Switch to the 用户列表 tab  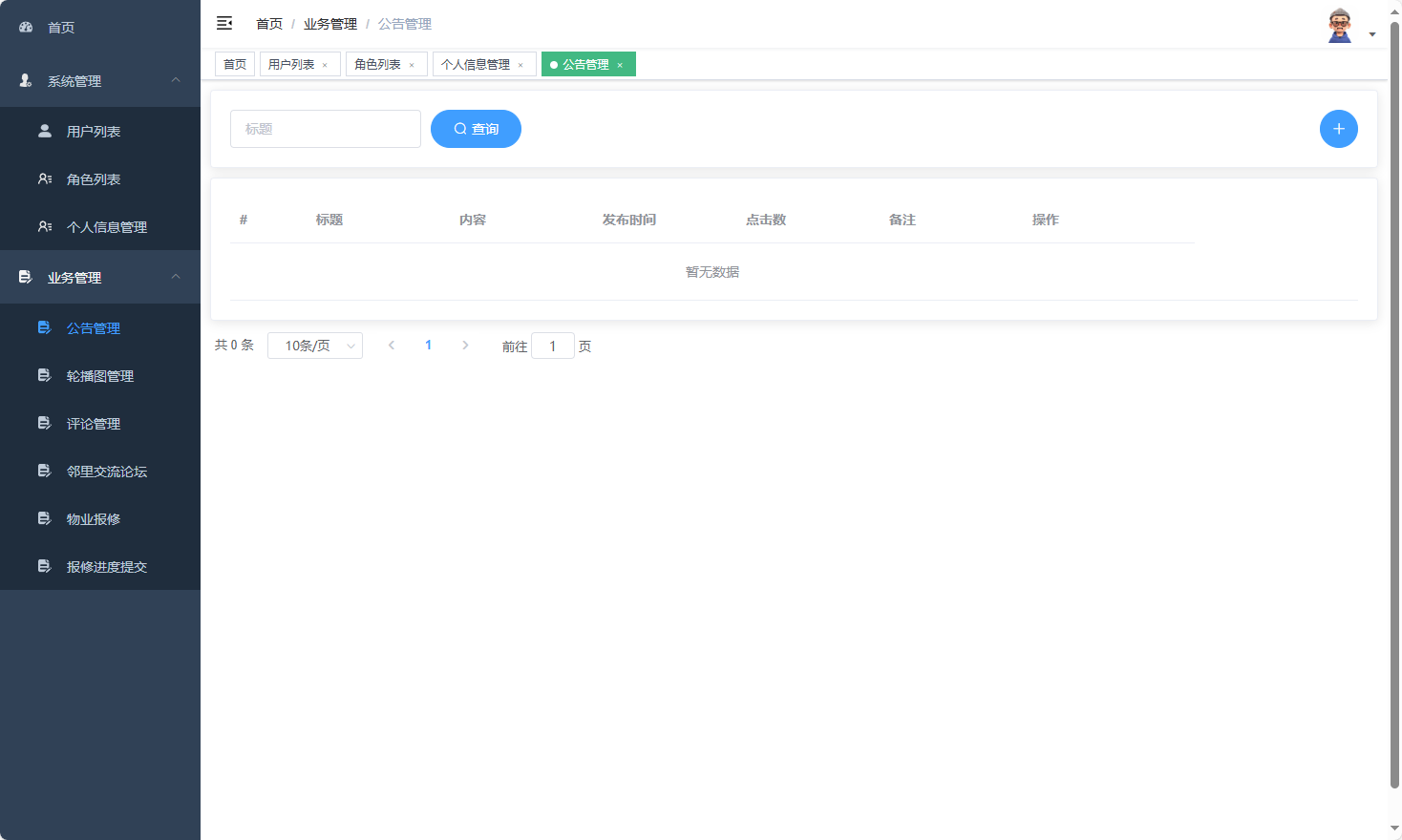point(293,63)
